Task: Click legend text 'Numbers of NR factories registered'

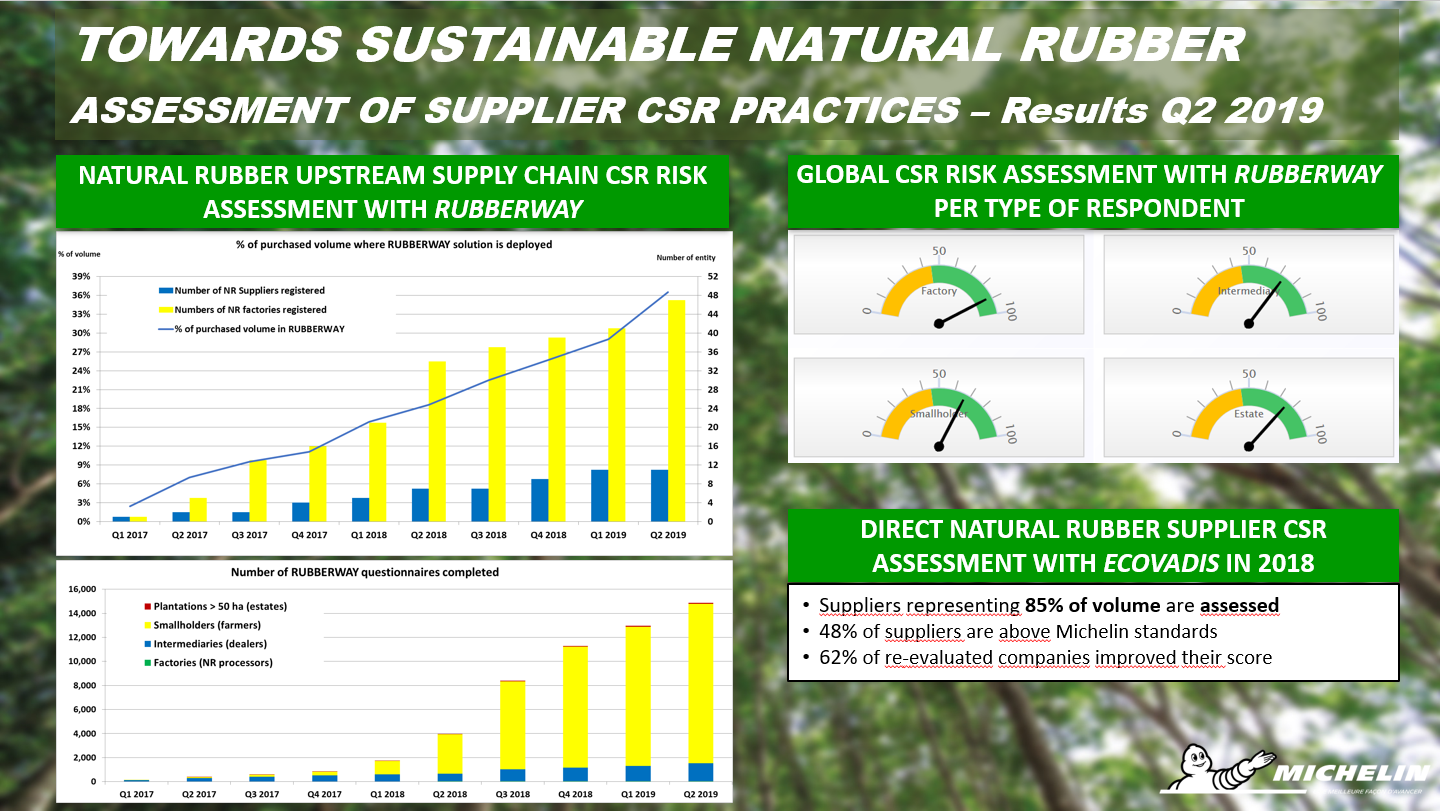Action: tap(251, 310)
